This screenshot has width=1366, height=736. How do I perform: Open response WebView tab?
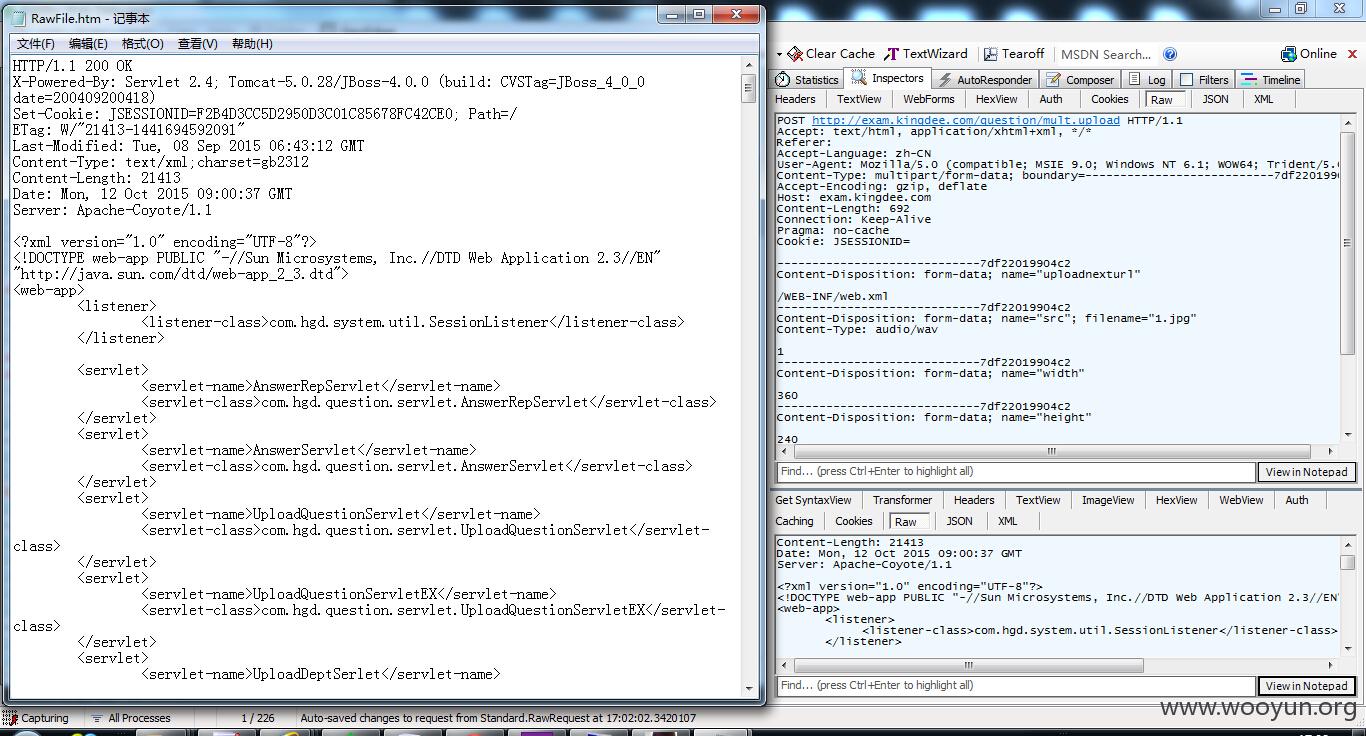point(1240,500)
